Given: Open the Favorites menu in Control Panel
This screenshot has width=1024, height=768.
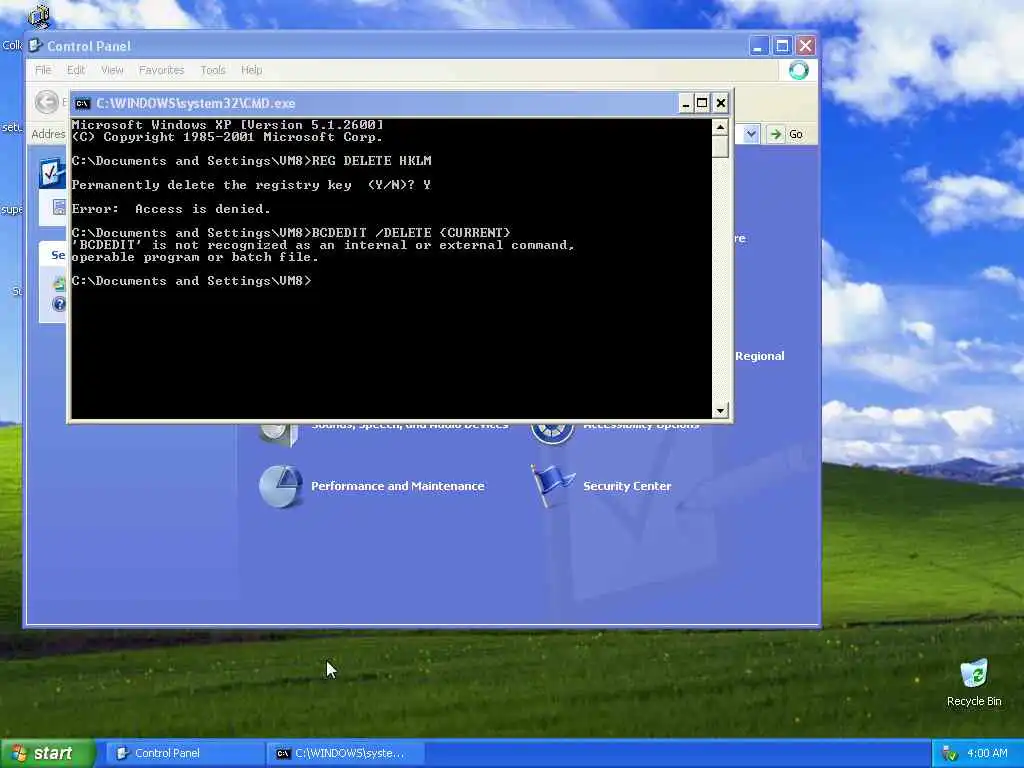Looking at the screenshot, I should coord(161,70).
